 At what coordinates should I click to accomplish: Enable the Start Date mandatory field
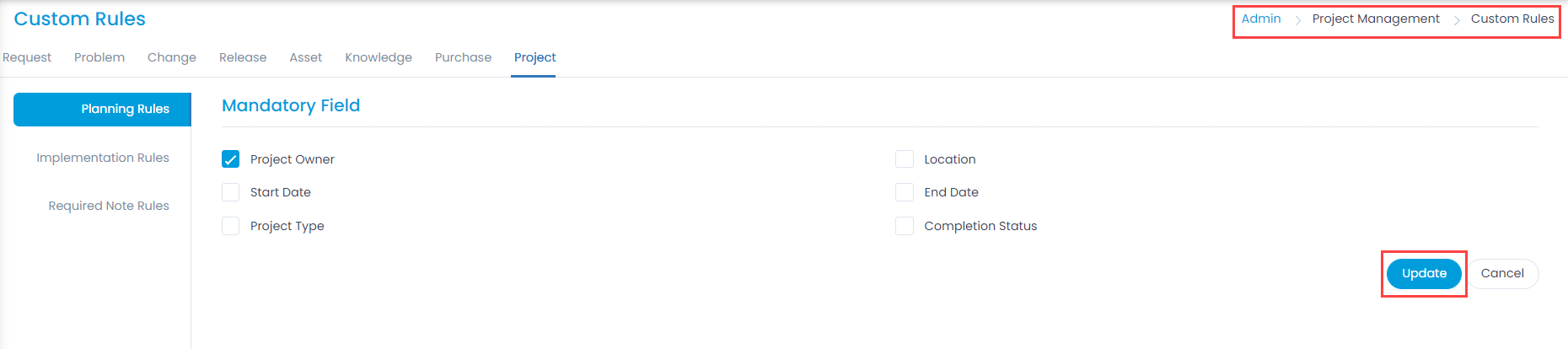click(230, 192)
